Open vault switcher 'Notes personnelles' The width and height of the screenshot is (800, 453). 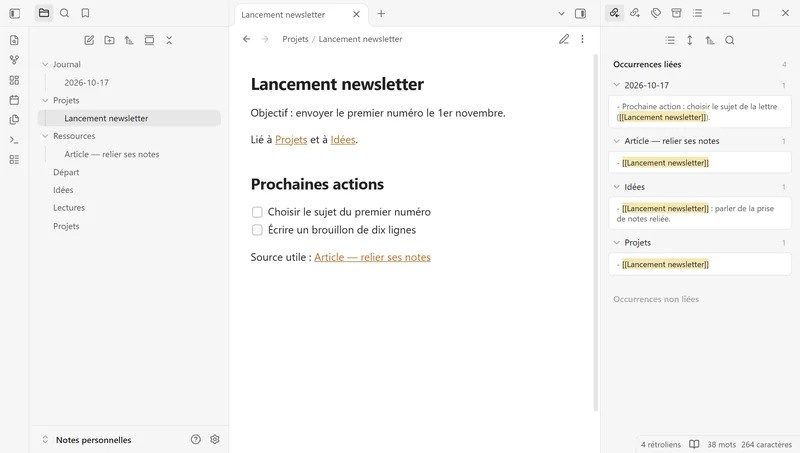coord(87,440)
